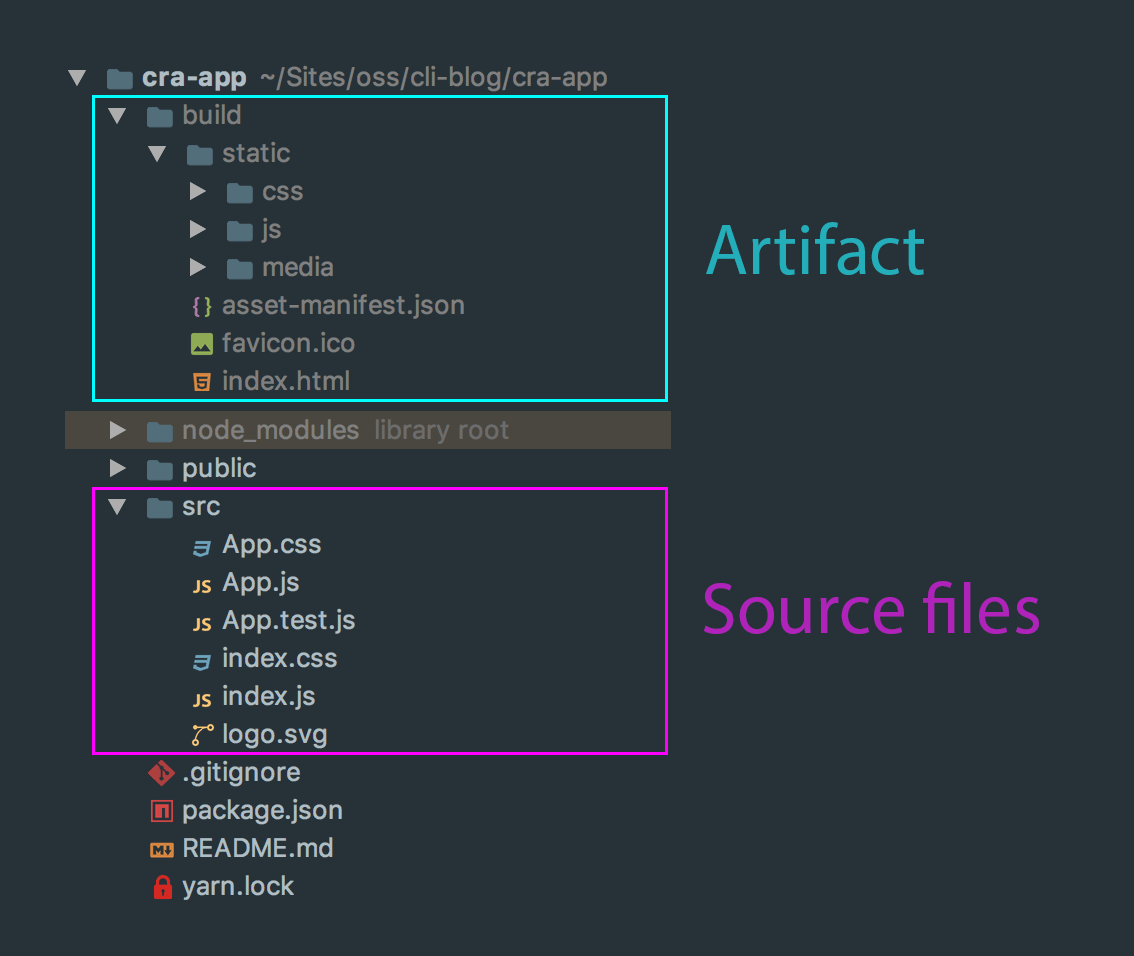Select the App.test.js file
This screenshot has height=956, width=1134.
click(x=287, y=620)
